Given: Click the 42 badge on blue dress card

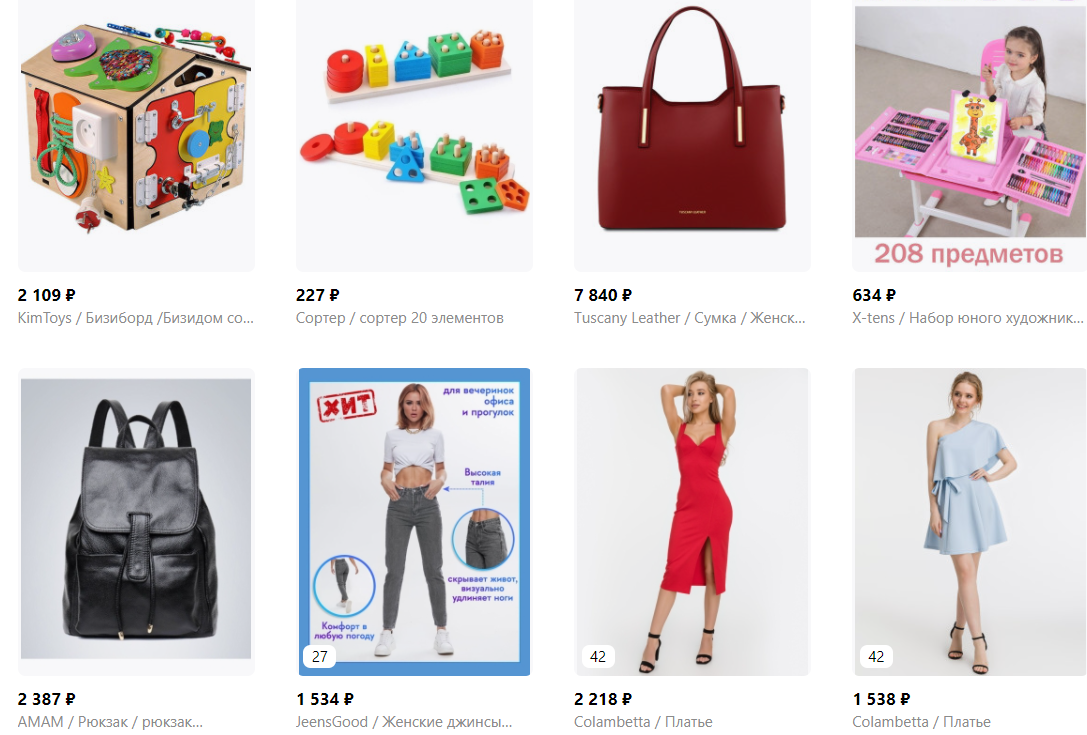Looking at the screenshot, I should [x=876, y=657].
